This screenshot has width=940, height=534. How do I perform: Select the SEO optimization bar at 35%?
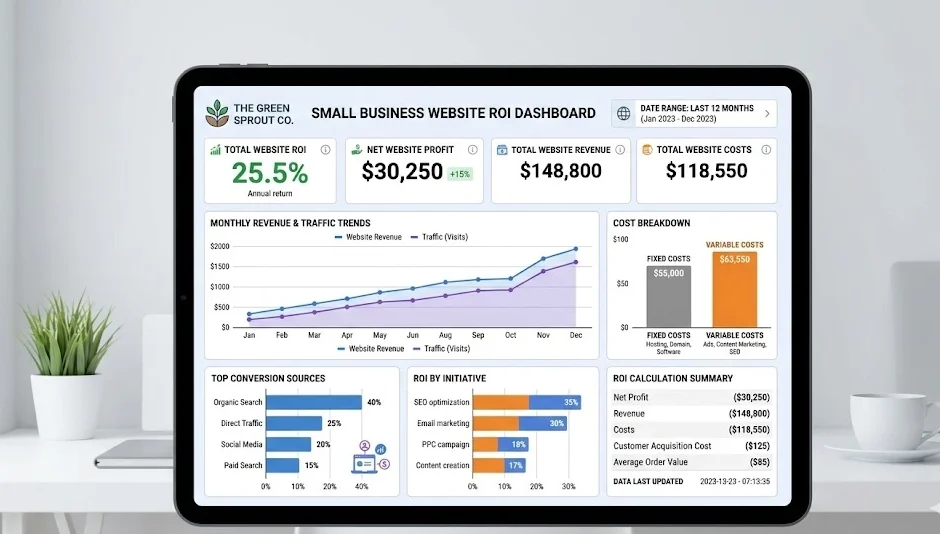coord(525,402)
